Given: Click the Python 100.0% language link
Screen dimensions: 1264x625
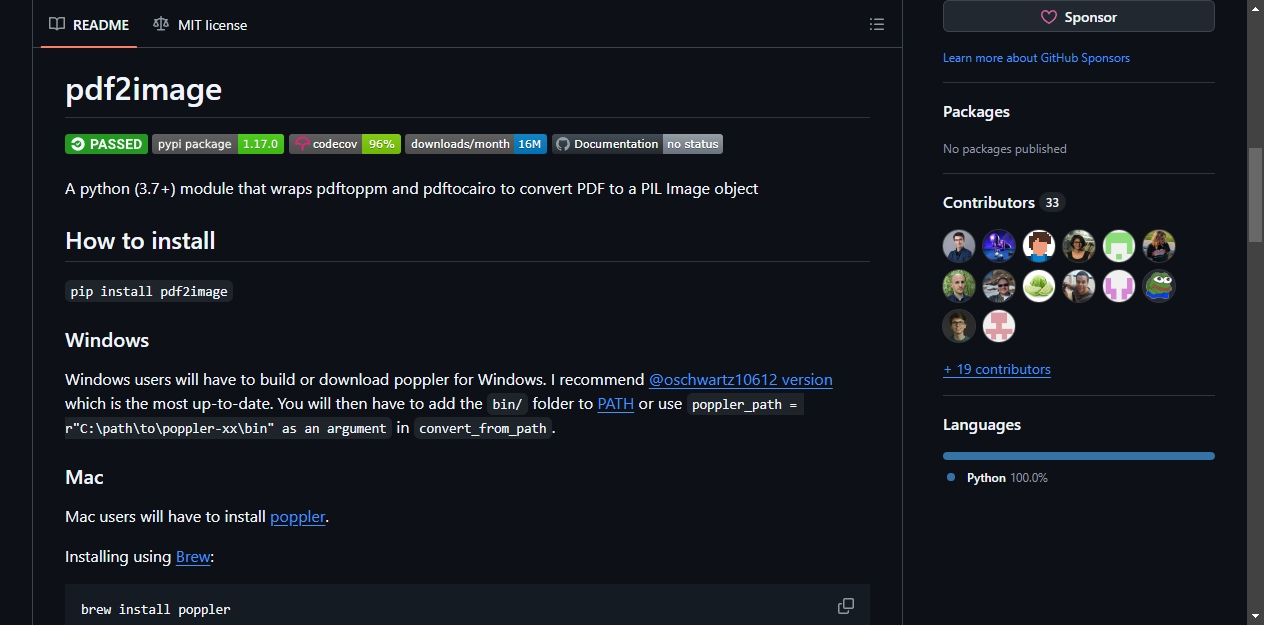Looking at the screenshot, I should click(1007, 478).
